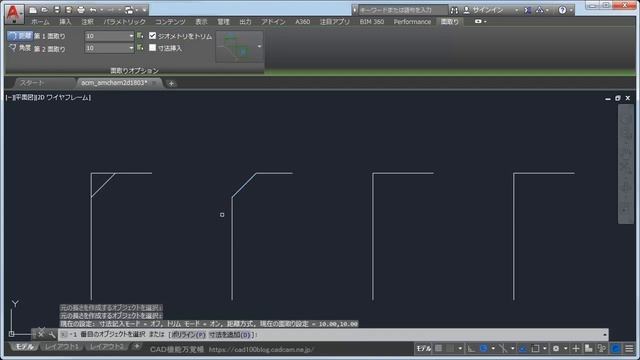Click the Redo arrow icon

point(111,10)
